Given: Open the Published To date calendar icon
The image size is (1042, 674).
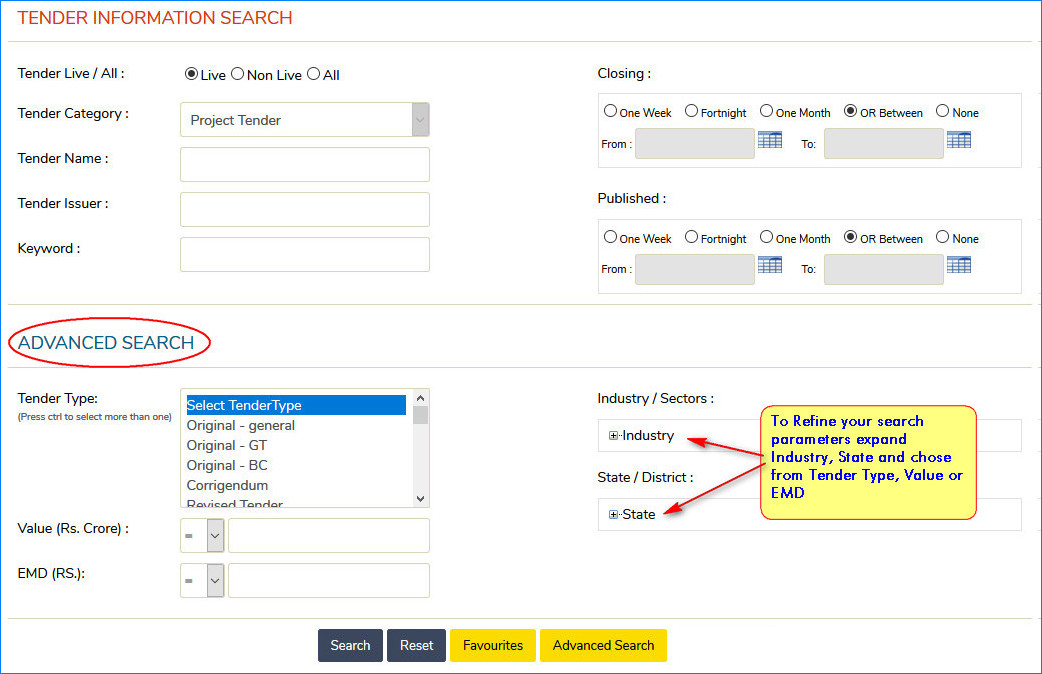Looking at the screenshot, I should click(x=958, y=266).
